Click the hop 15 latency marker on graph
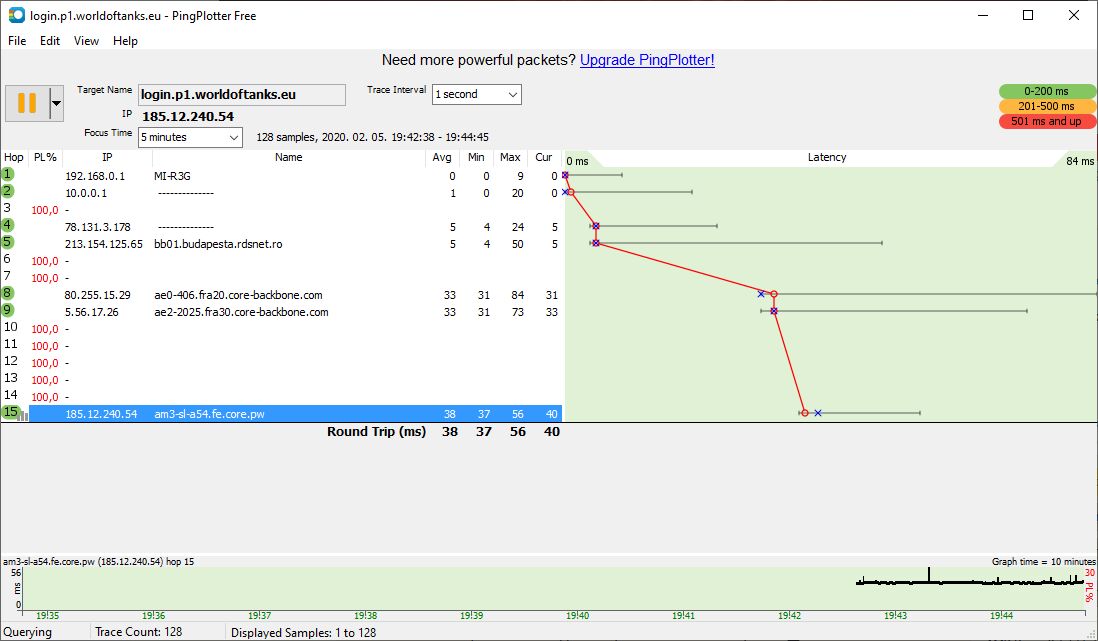 click(805, 413)
